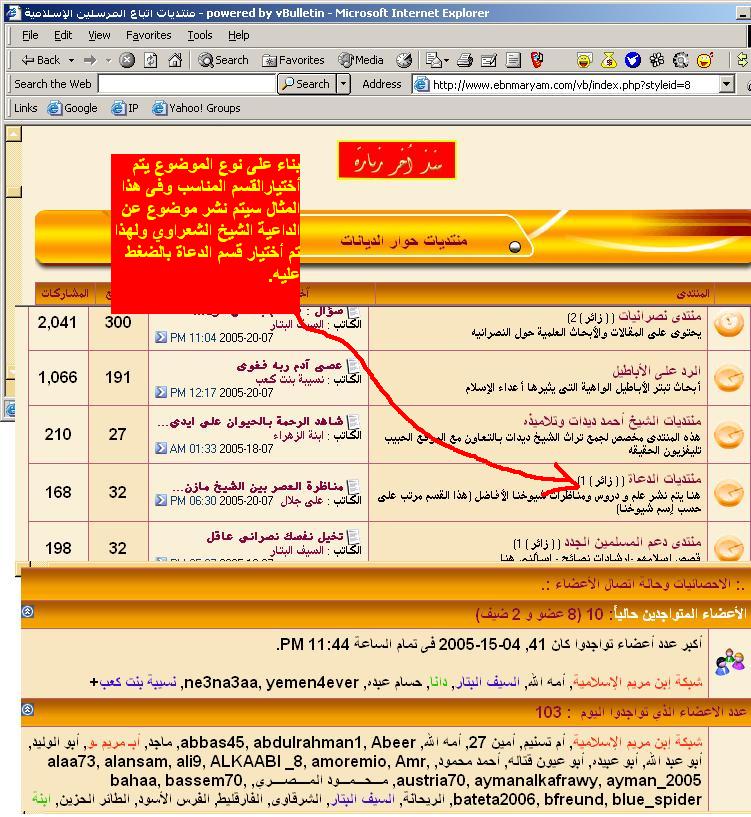751x817 pixels.
Task: Open the Favorites menu in menu bar
Action: coord(148,35)
